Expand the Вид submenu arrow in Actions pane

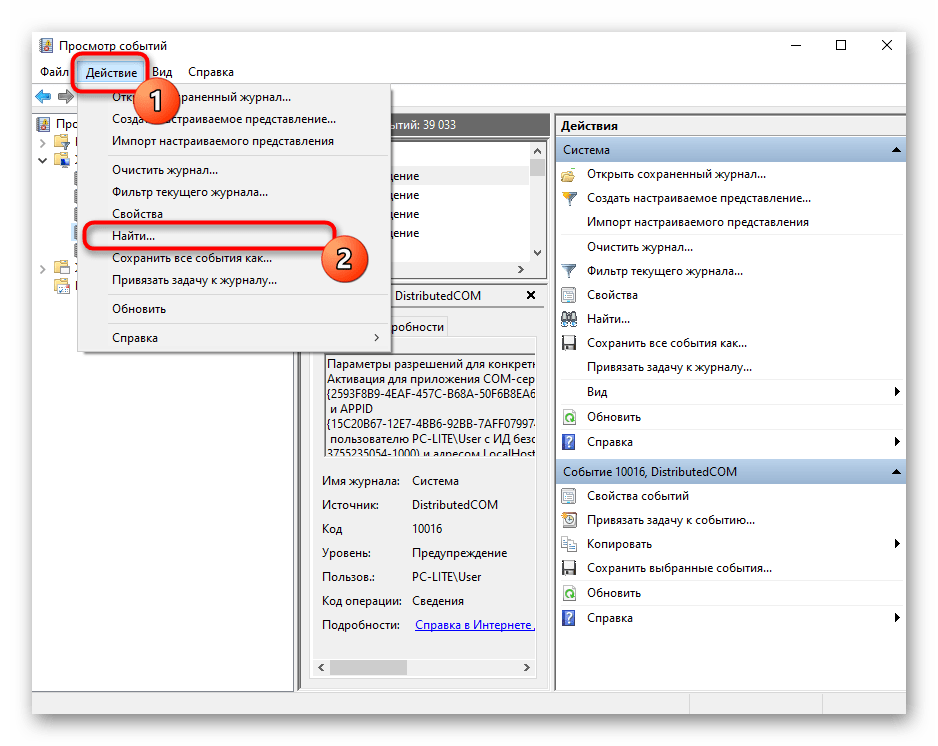[x=897, y=392]
